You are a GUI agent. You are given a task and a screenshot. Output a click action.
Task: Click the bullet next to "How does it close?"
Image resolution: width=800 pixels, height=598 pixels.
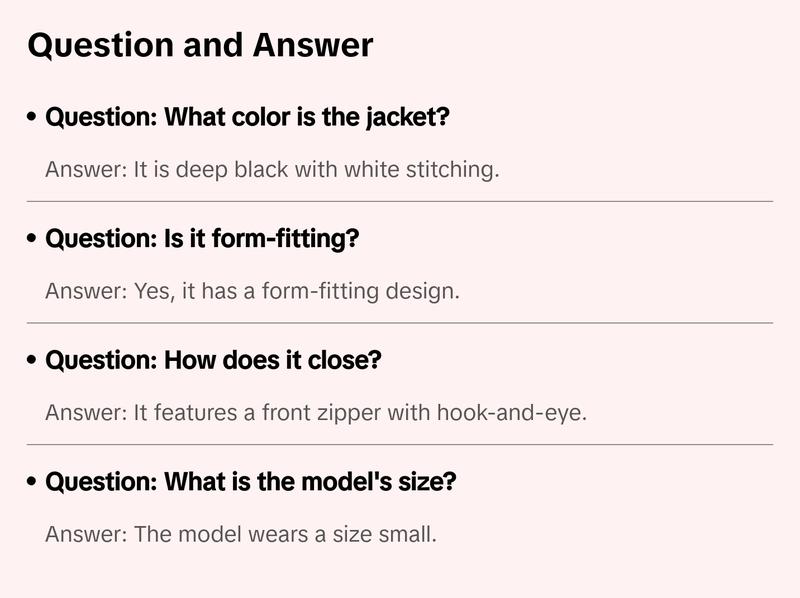click(x=33, y=361)
